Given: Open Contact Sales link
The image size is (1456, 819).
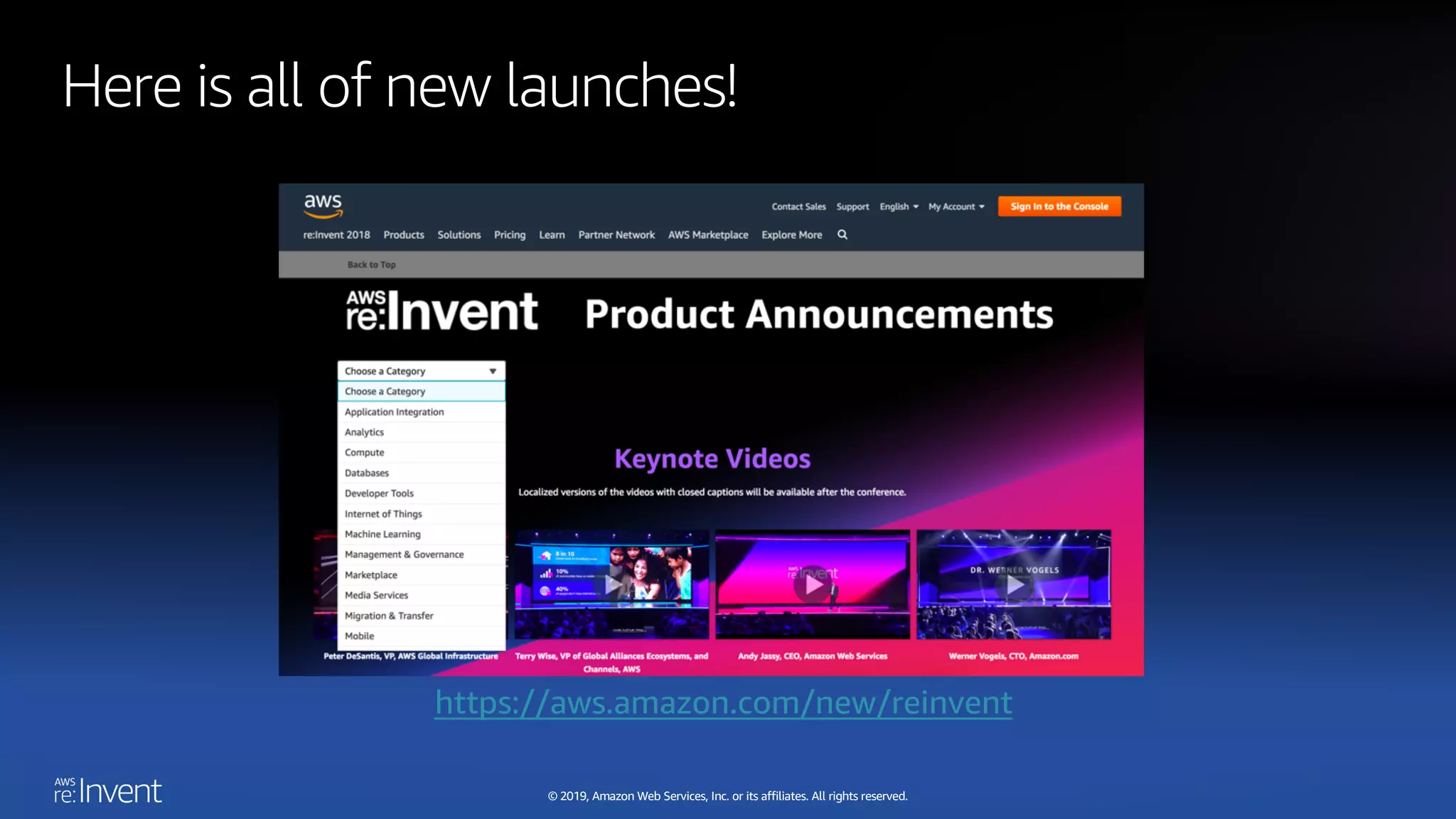Looking at the screenshot, I should tap(798, 206).
